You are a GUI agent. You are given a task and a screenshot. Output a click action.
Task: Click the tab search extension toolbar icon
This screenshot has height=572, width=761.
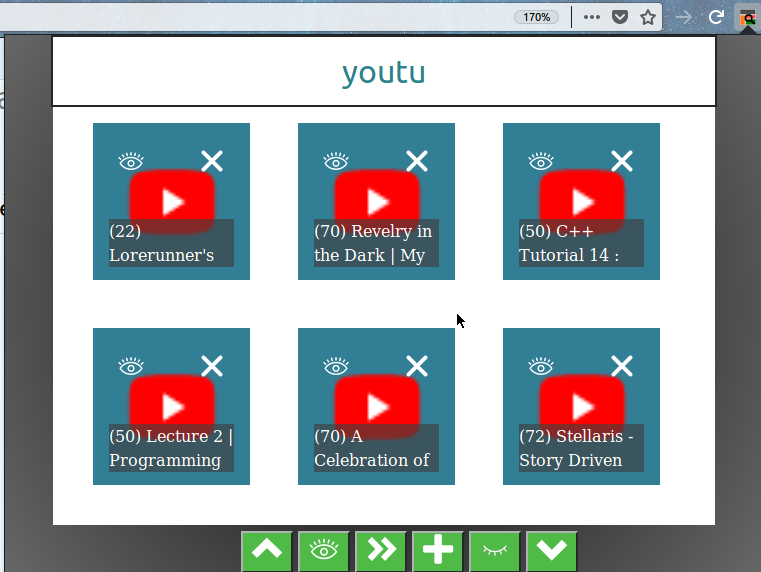(x=748, y=18)
